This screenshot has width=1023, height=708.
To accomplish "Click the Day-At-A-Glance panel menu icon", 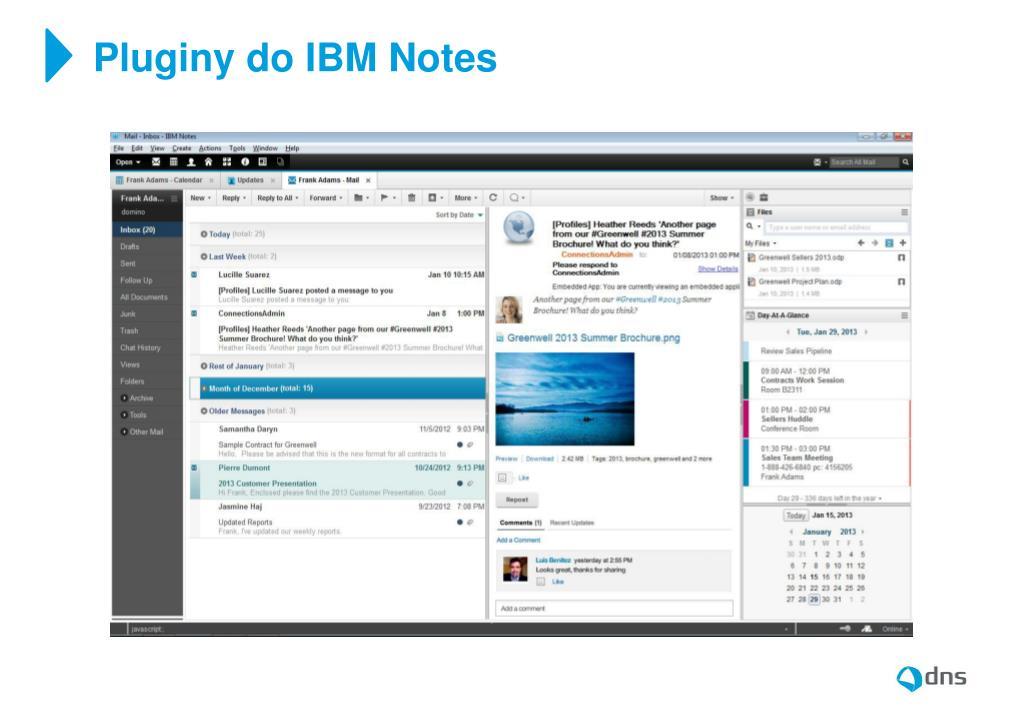I will coord(904,315).
